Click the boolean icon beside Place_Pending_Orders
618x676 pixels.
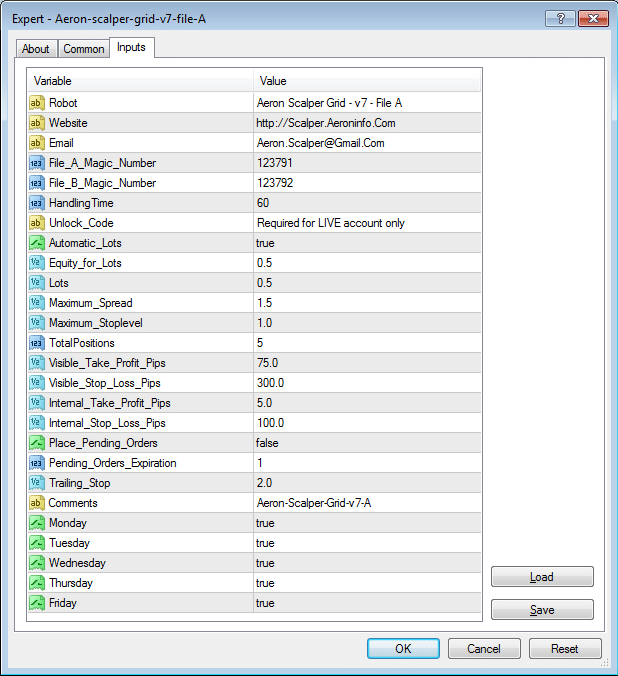(37, 443)
